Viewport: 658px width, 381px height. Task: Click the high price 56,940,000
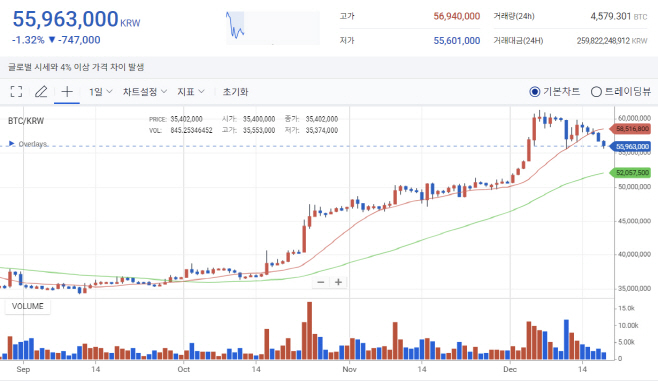point(457,16)
